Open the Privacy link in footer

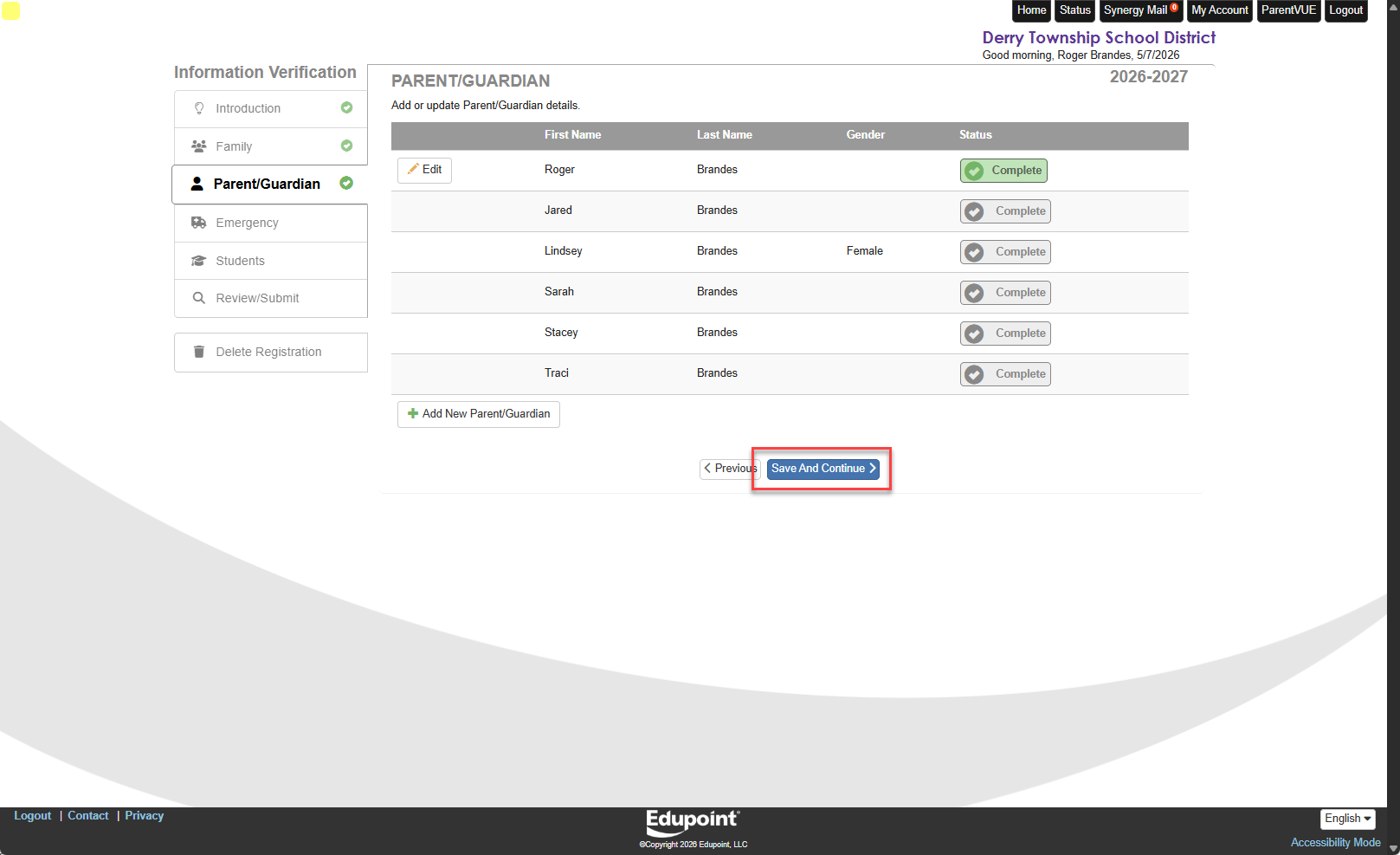click(x=145, y=816)
